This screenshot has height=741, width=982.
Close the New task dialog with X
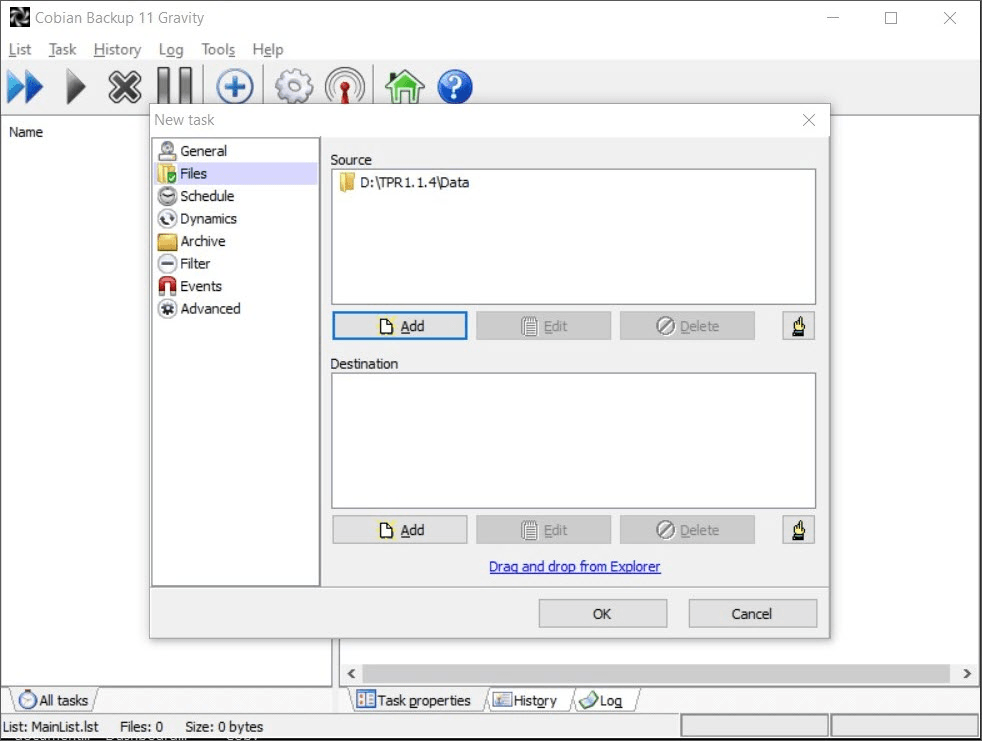(x=809, y=120)
